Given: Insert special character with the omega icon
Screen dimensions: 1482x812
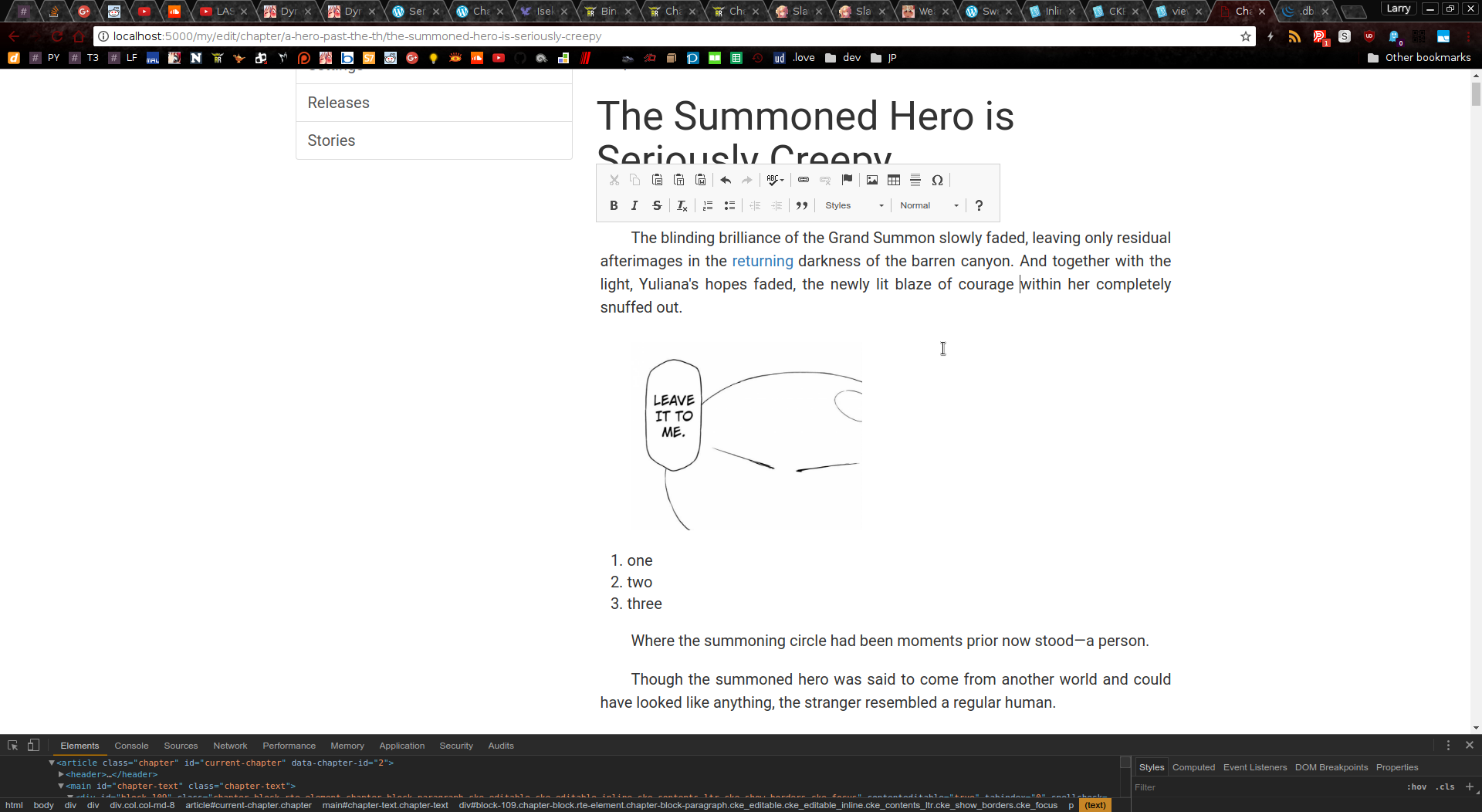Looking at the screenshot, I should pos(937,180).
